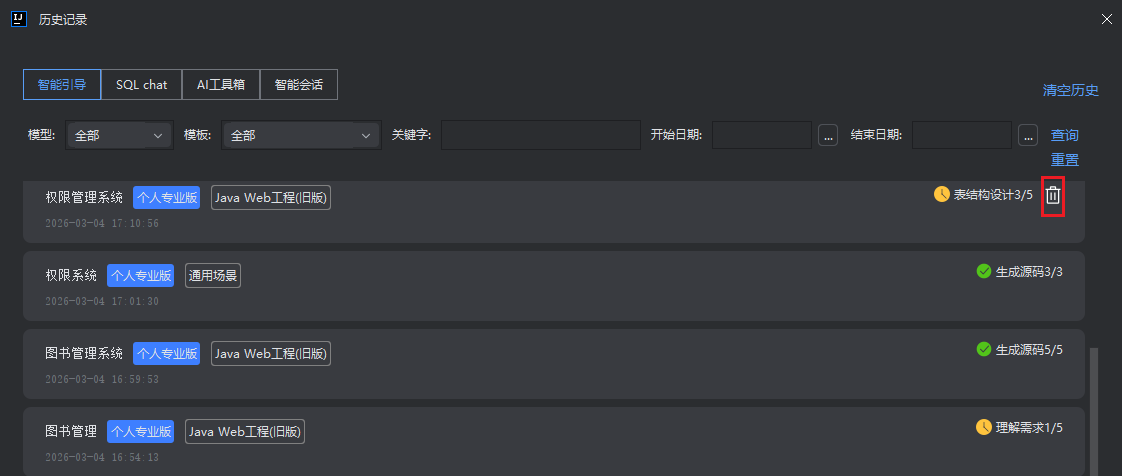Switch to the SQL chat tab
Screen dimensions: 1122x476
click(x=141, y=85)
